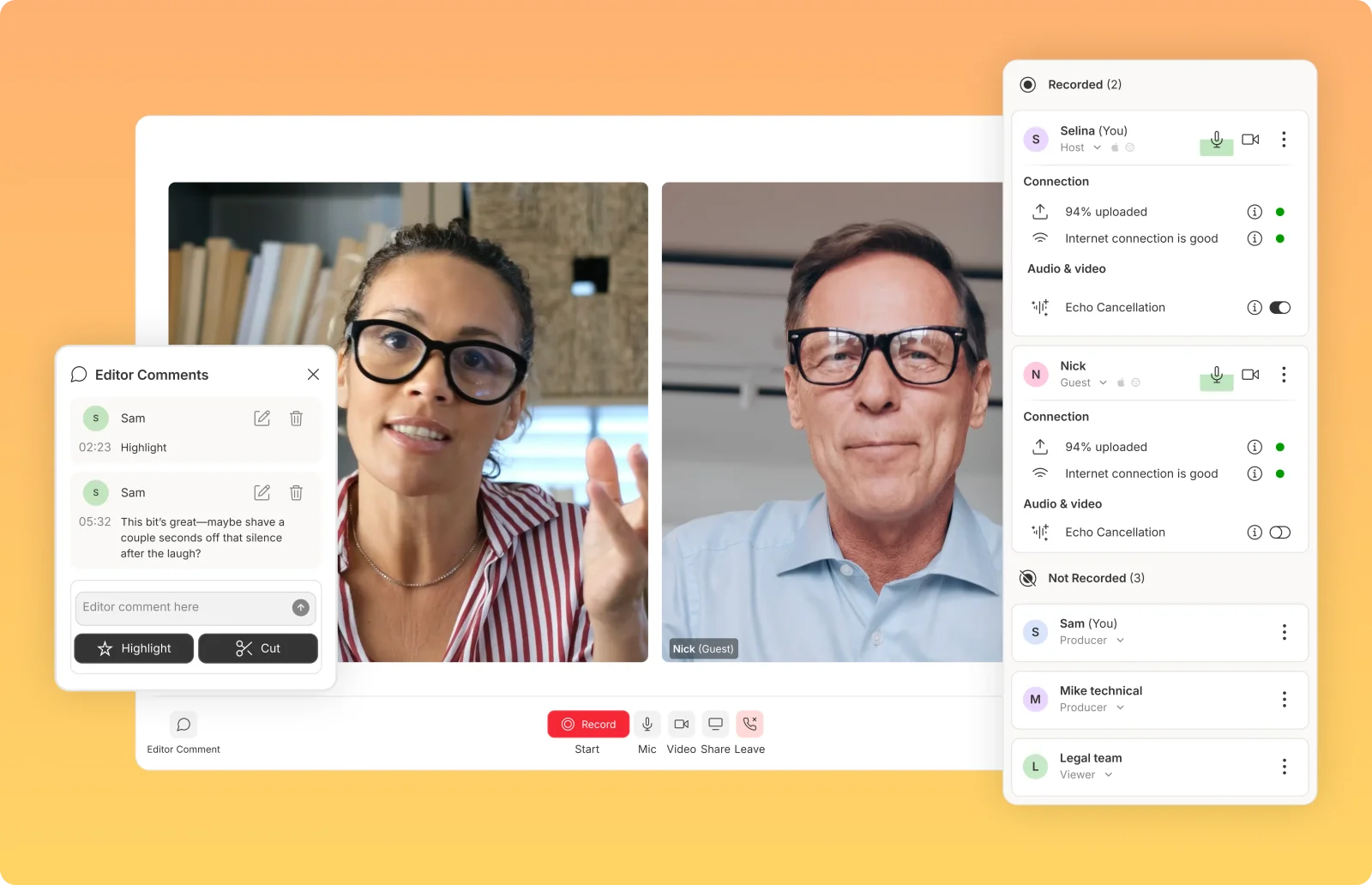Delete Sam's 05:32 comment
Image resolution: width=1372 pixels, height=885 pixels.
[x=296, y=493]
